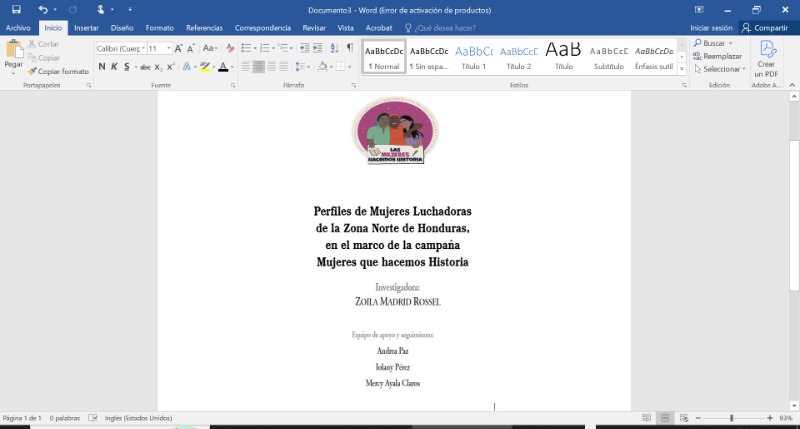800x429 pixels.
Task: Toggle italic (K) formatting
Action: point(113,67)
